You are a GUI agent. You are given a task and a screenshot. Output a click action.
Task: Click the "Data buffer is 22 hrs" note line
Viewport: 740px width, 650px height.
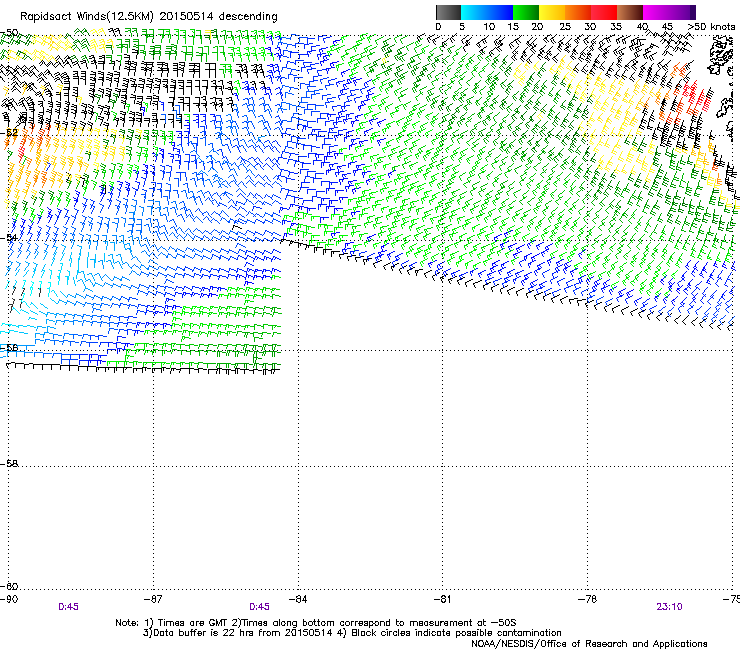click(x=352, y=633)
